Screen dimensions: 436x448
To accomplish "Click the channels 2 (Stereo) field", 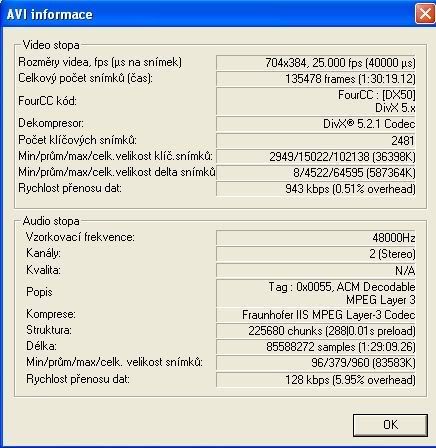I will [316, 254].
